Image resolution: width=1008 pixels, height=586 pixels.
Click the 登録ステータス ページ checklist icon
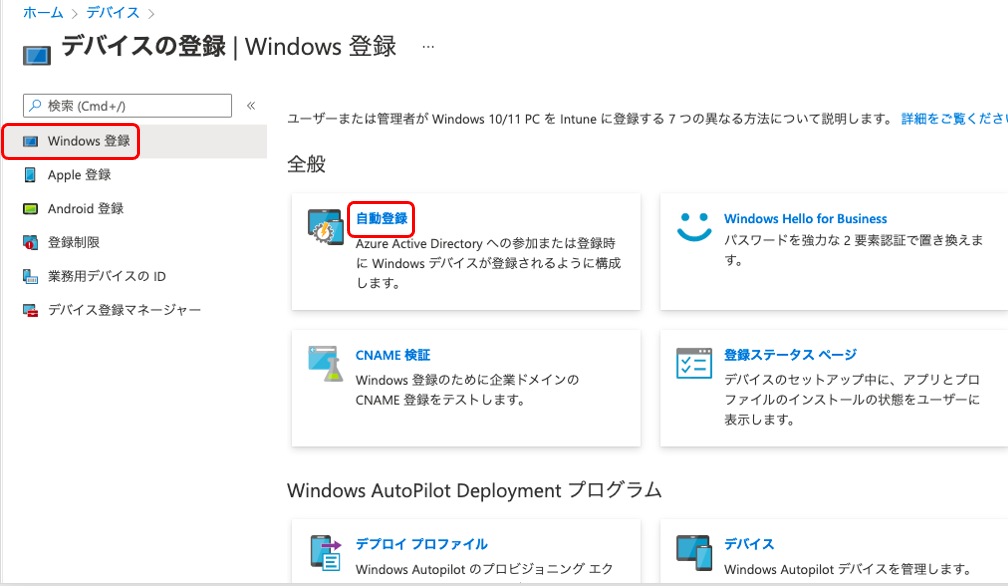[x=694, y=364]
